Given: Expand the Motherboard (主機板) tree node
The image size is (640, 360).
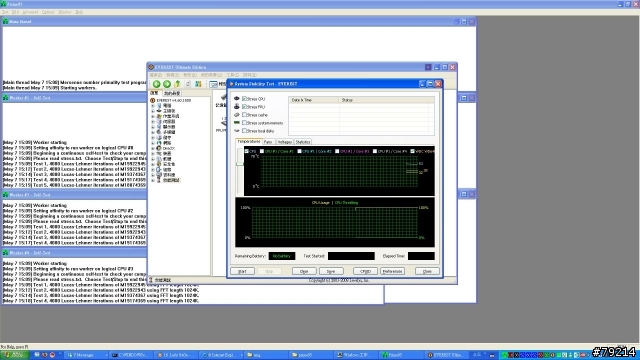Looking at the screenshot, I should tap(153, 111).
